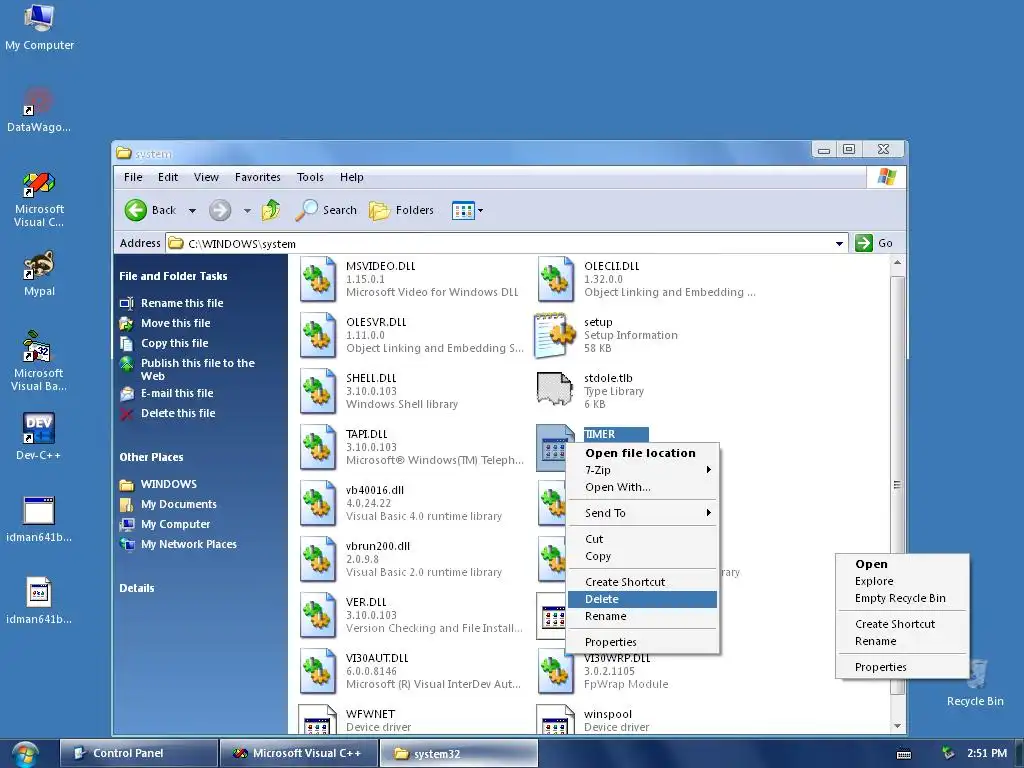Image resolution: width=1024 pixels, height=768 pixels.
Task: Select the OLECLI.DLL file icon
Action: (555, 279)
